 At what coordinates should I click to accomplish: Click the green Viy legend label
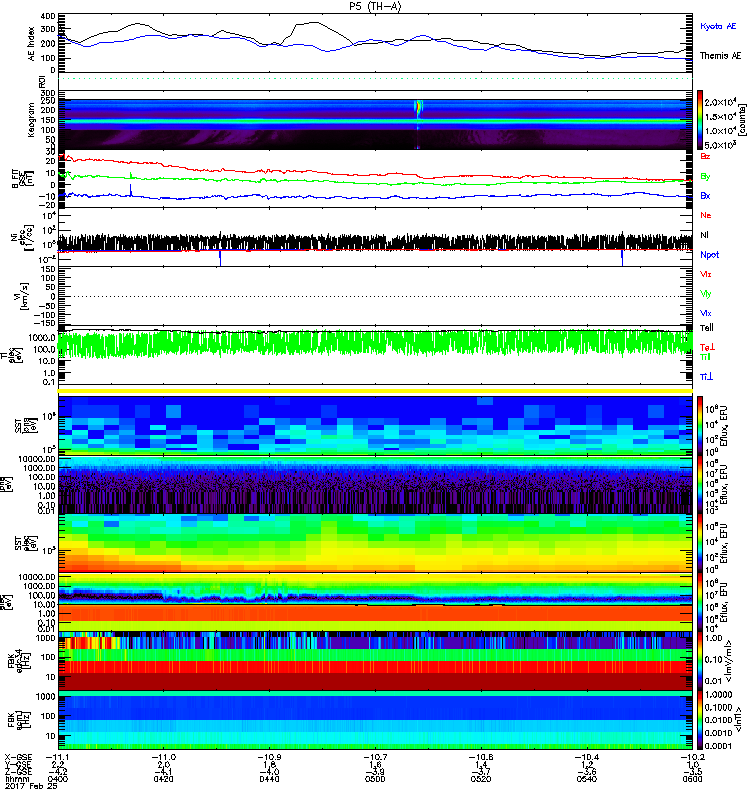[705, 294]
